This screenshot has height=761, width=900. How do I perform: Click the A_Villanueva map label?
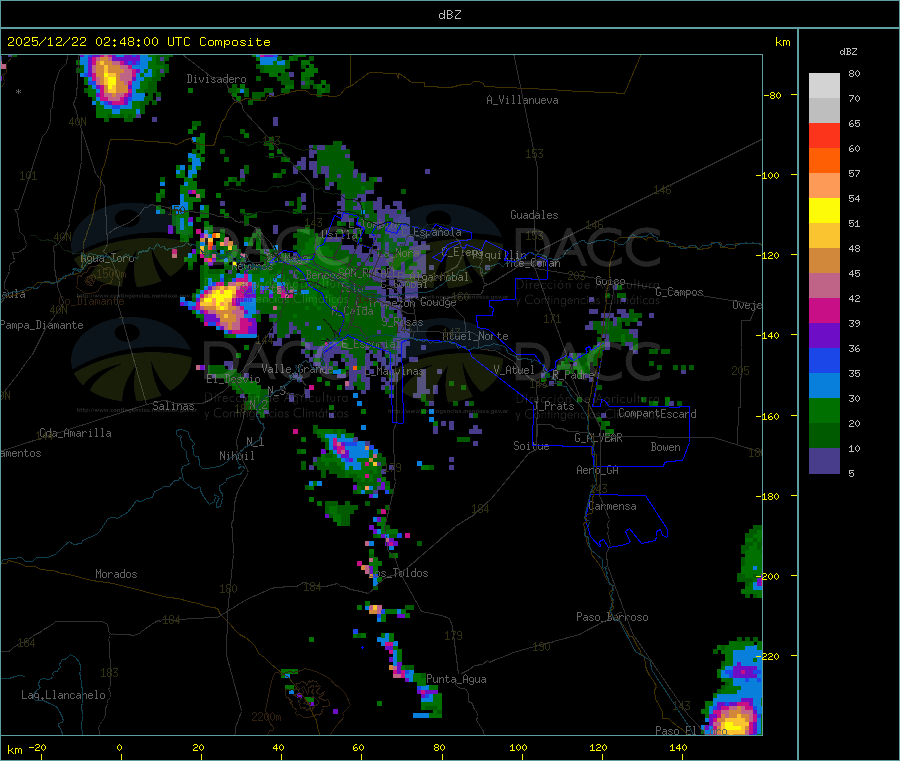tap(522, 100)
